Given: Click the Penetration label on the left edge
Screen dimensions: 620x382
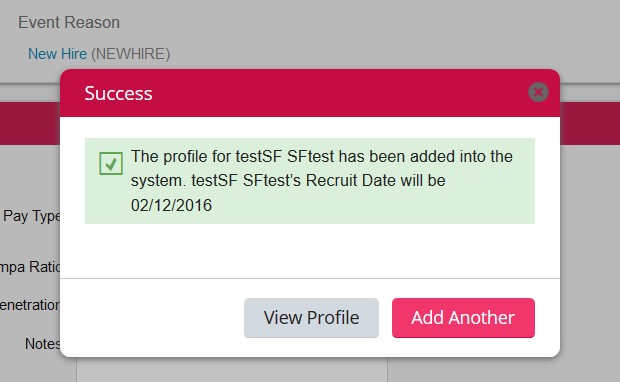Looking at the screenshot, I should click(30, 305).
